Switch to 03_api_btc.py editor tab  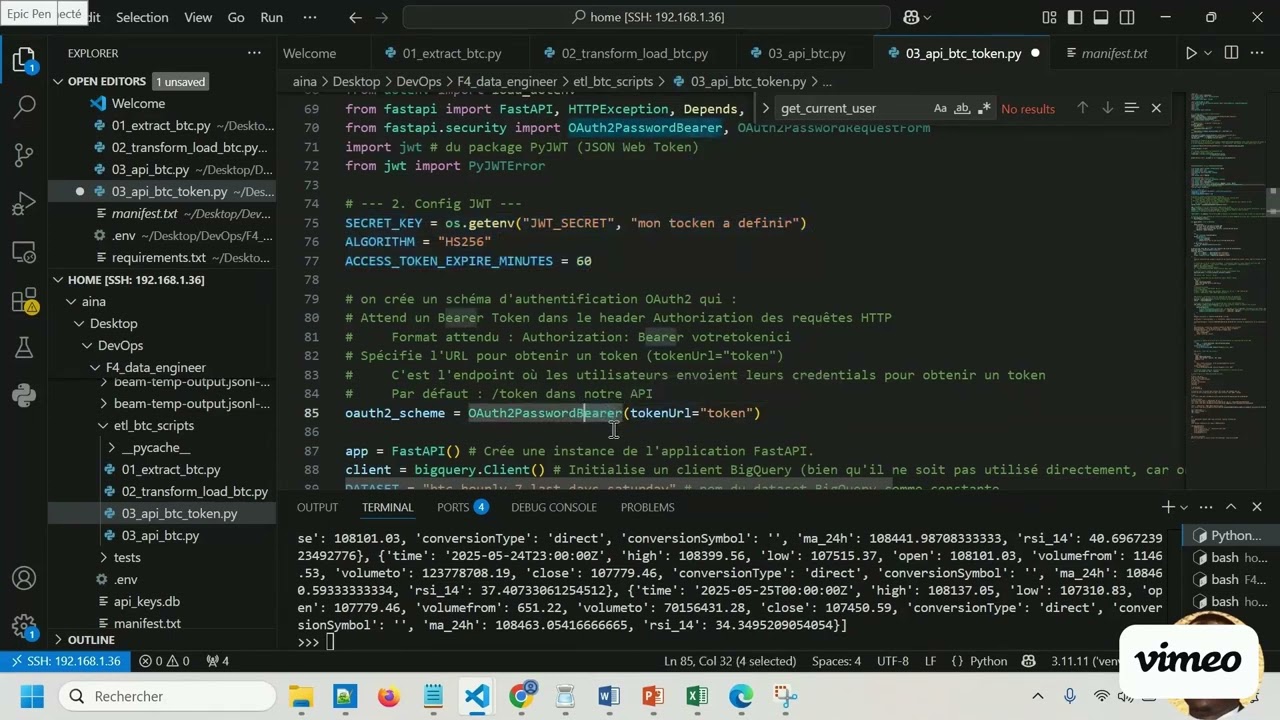click(805, 53)
